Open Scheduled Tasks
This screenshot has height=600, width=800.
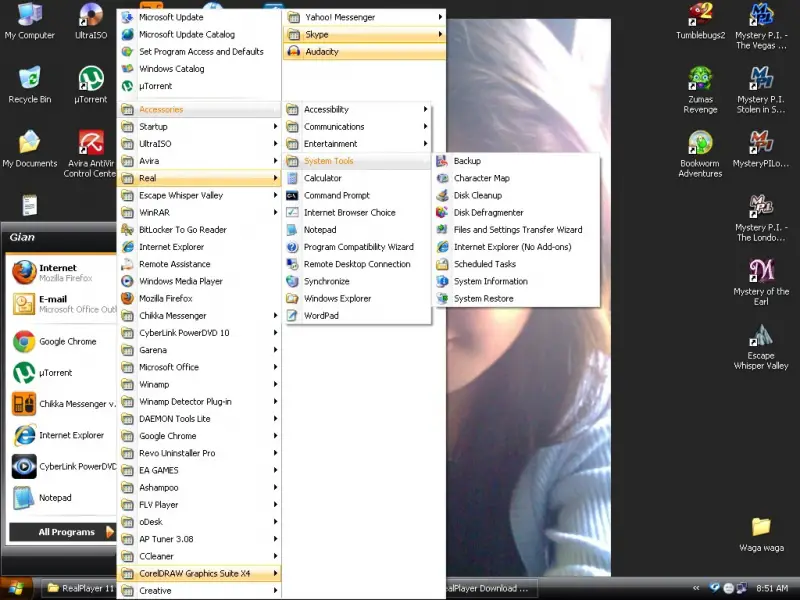click(x=515, y=264)
